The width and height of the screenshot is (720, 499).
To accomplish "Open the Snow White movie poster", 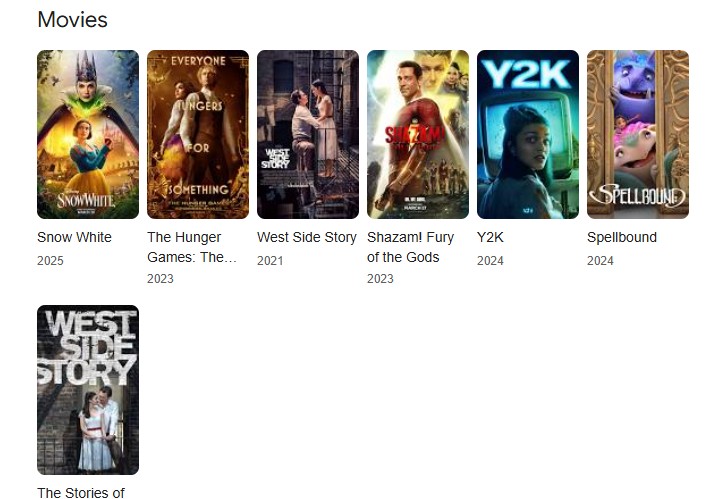I will coord(88,134).
